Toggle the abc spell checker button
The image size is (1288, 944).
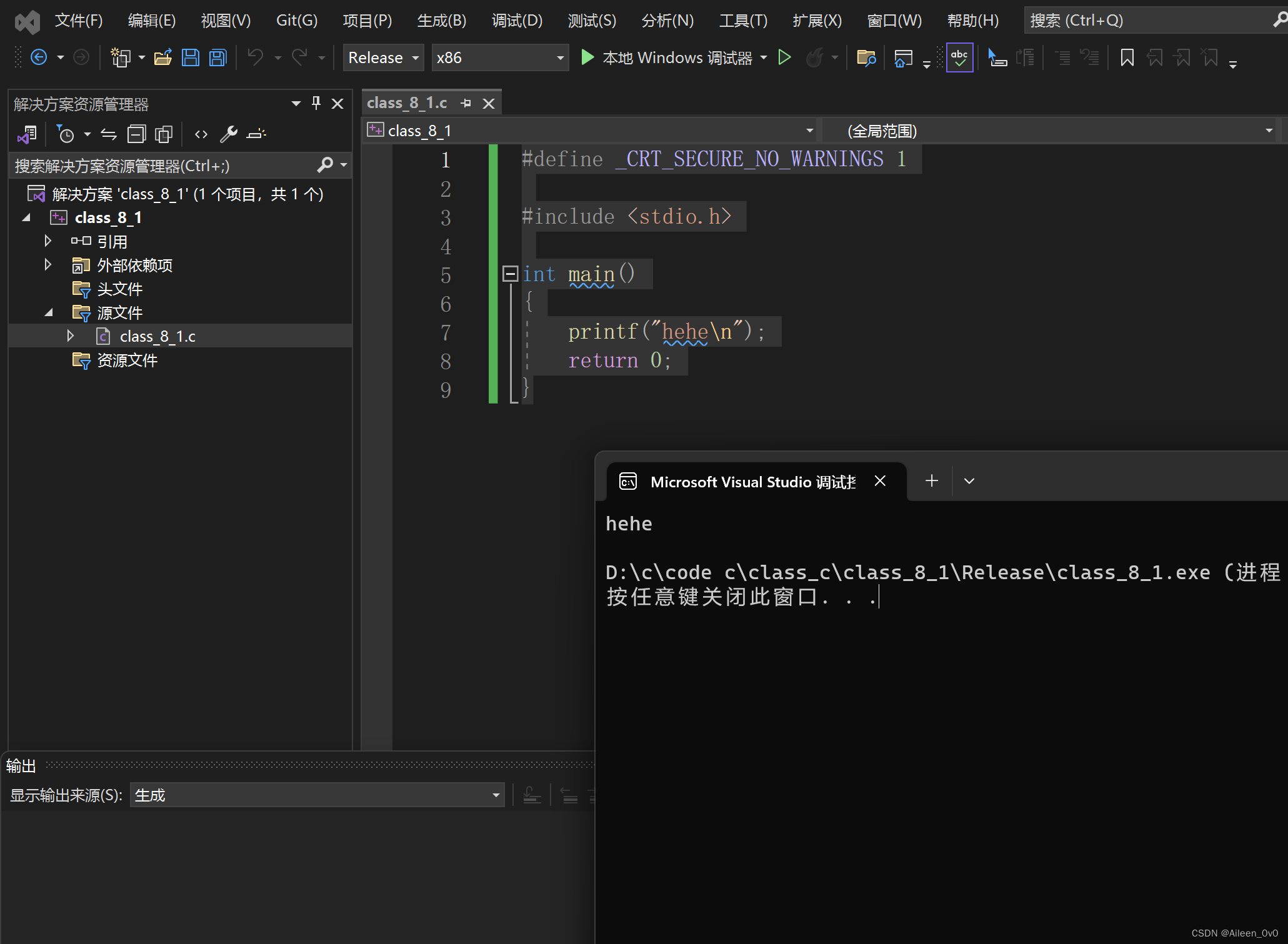coord(959,58)
